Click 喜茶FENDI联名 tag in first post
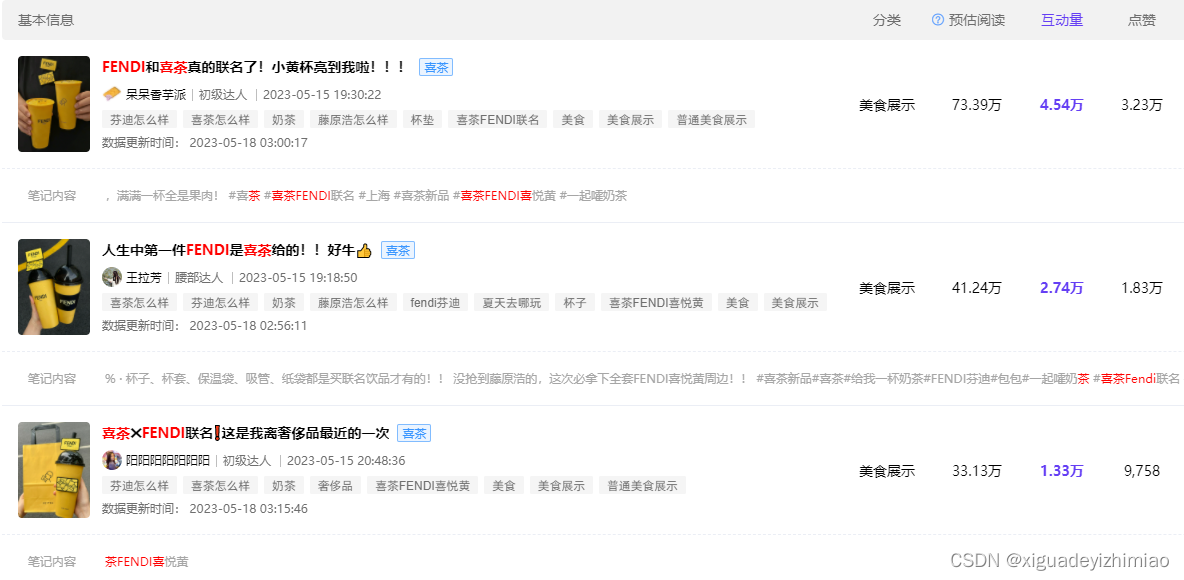Screen dimensions: 1184x580 coord(498,119)
